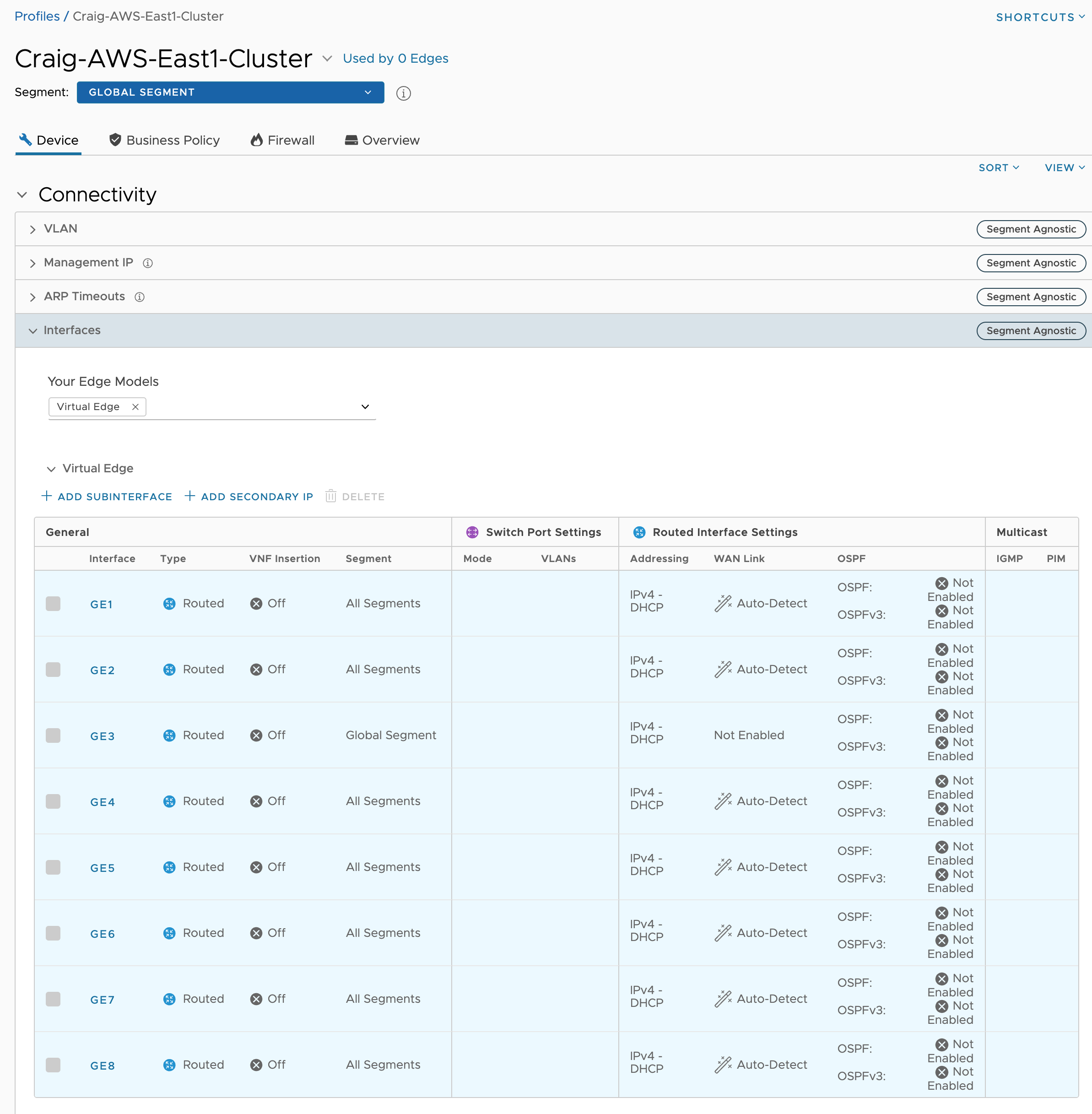
Task: Open the GE6 interface link
Action: [102, 935]
